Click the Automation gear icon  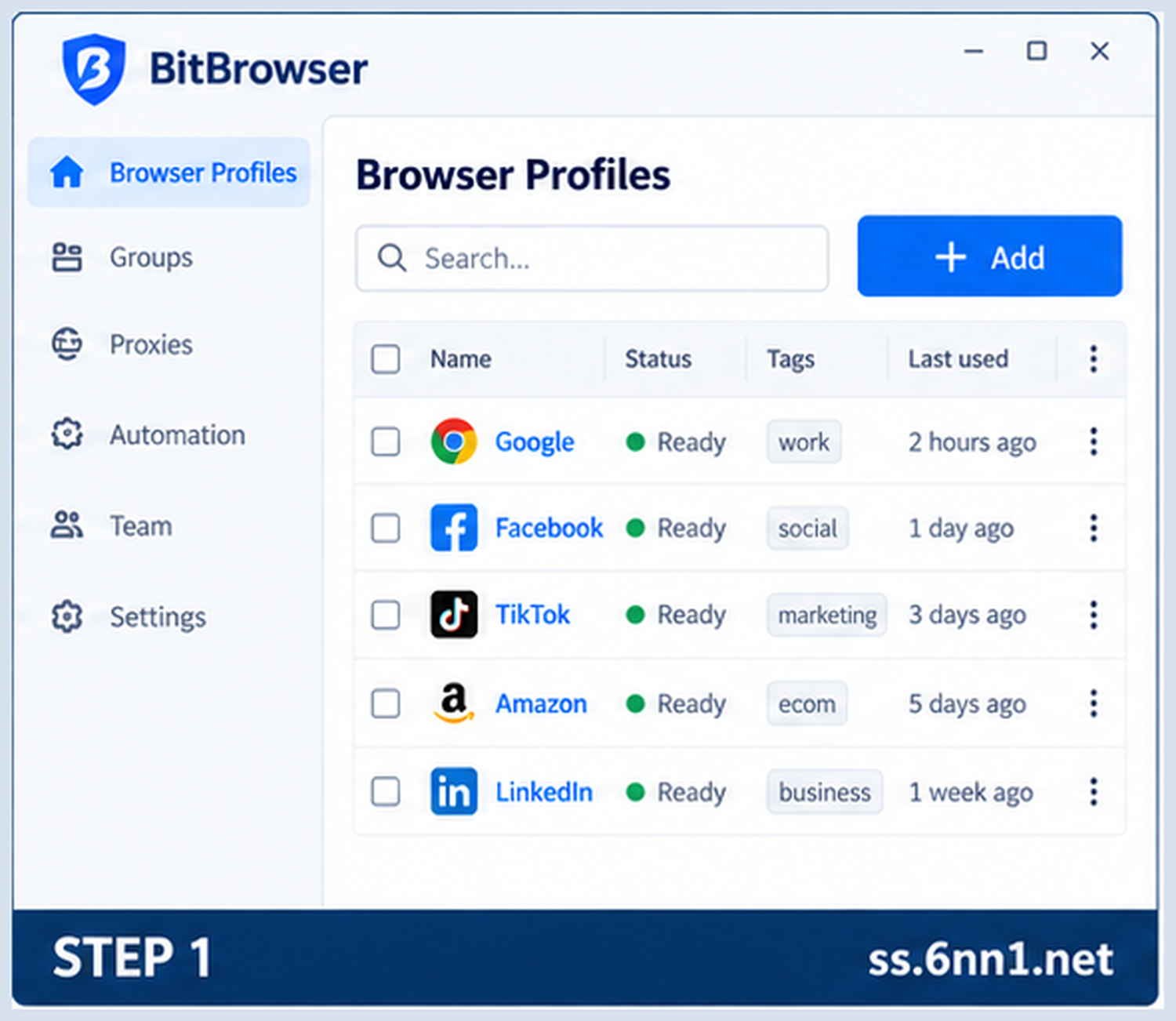(x=67, y=434)
